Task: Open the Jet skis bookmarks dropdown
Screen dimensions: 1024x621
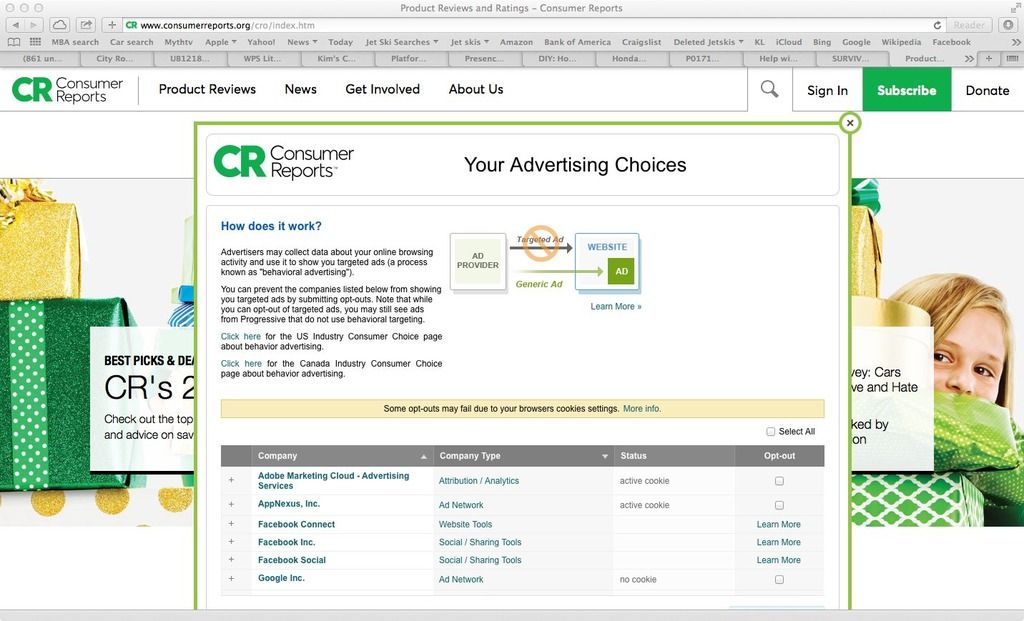Action: 470,42
